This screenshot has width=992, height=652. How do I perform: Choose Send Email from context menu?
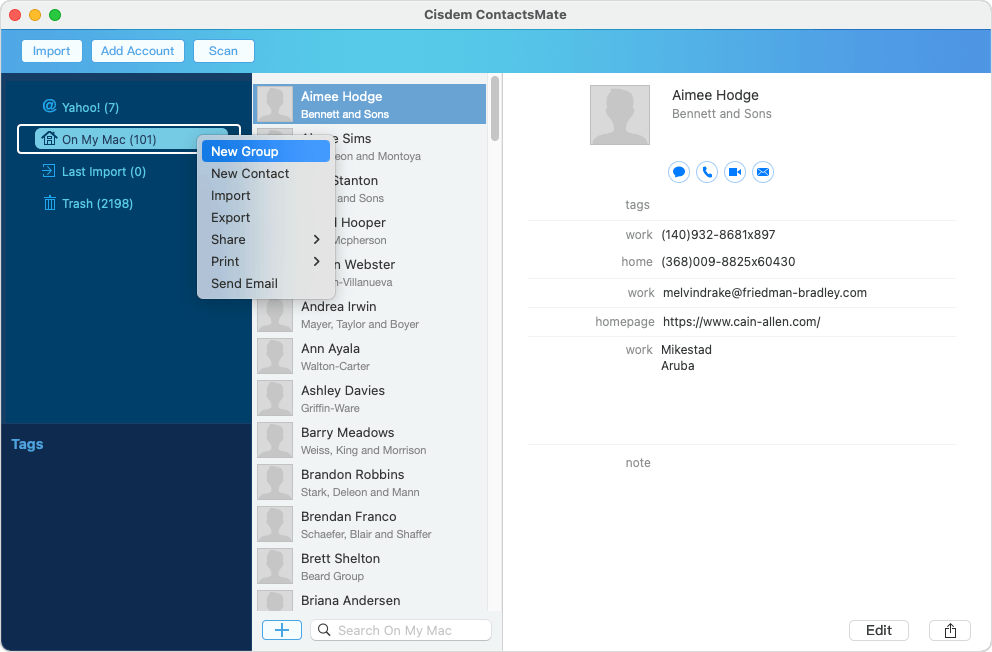click(266, 283)
